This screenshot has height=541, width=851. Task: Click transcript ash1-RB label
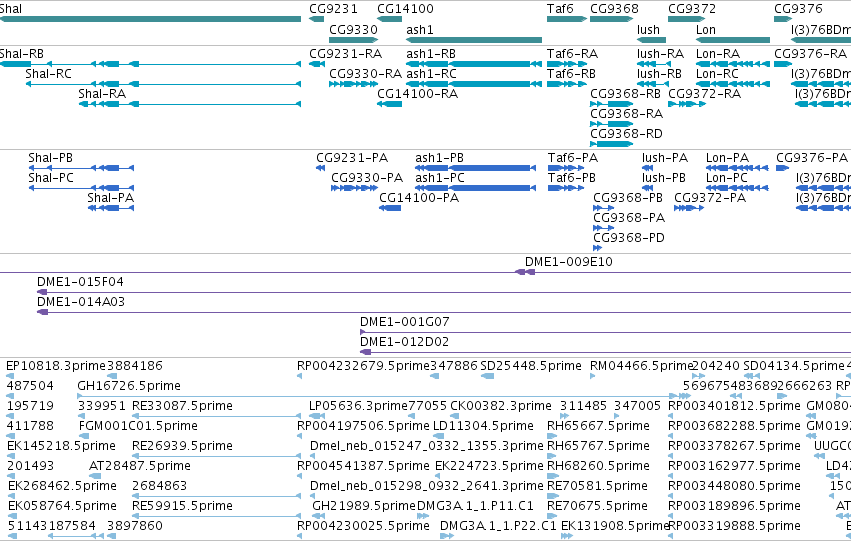click(431, 54)
